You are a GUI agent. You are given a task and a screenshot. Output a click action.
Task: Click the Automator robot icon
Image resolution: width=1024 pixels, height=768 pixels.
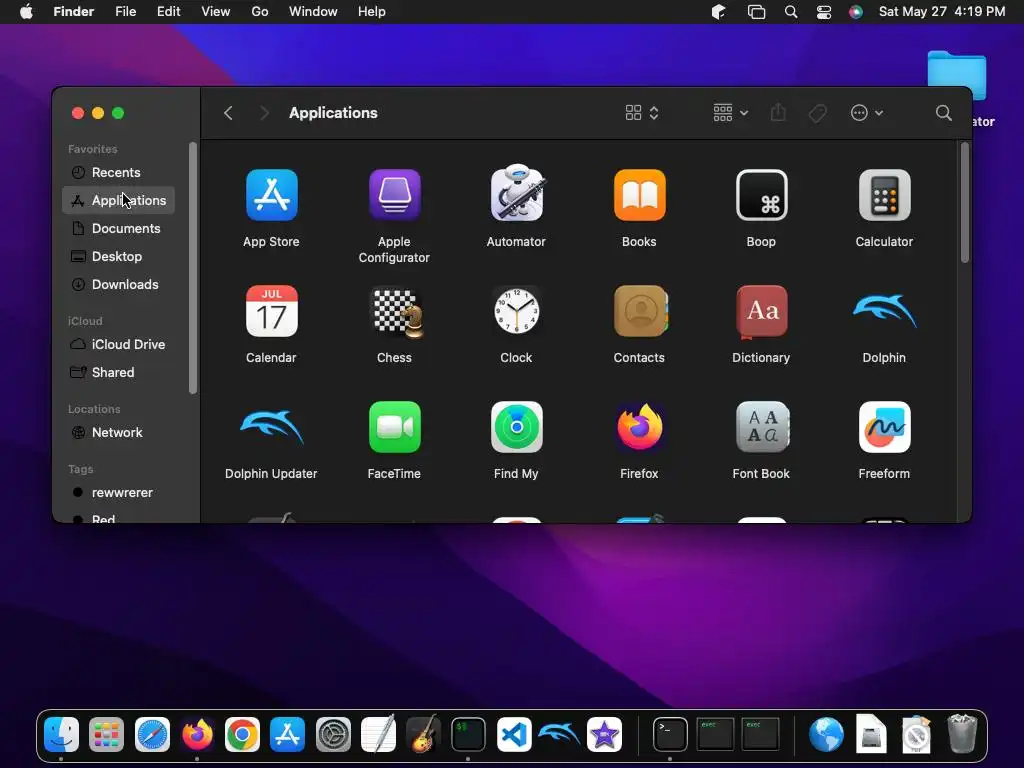coord(517,193)
